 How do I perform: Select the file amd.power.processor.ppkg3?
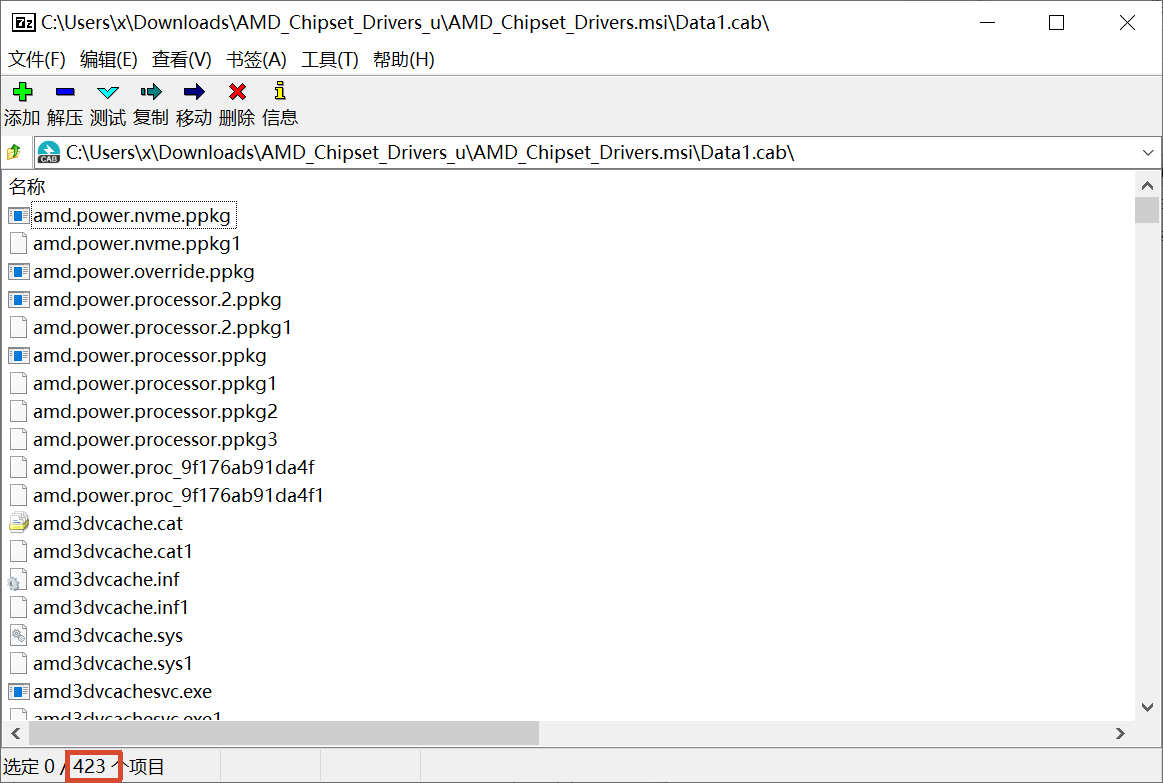[x=156, y=440]
